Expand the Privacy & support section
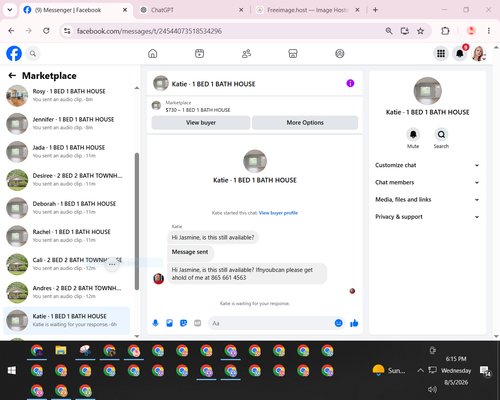The height and width of the screenshot is (400, 500). click(427, 217)
